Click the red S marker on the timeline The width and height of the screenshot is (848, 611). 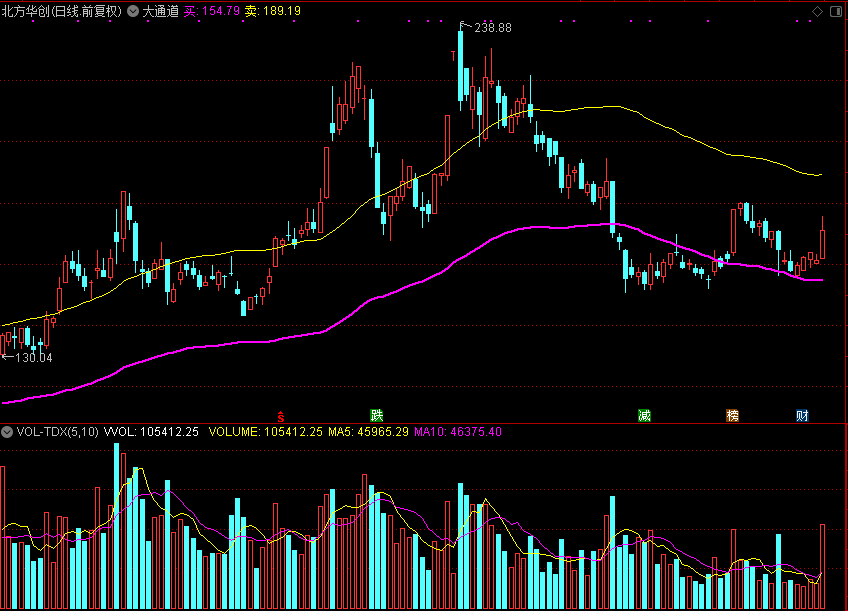coord(280,416)
